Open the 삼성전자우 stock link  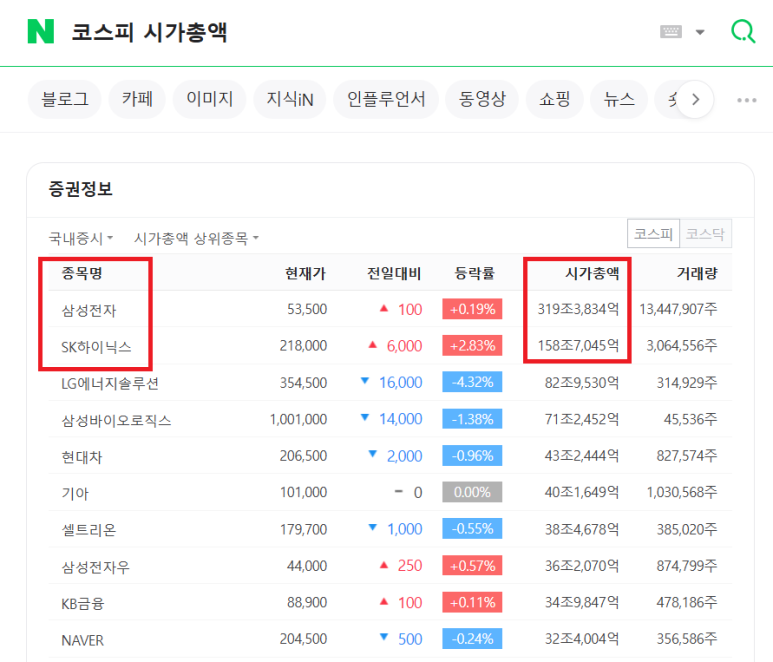tap(96, 567)
